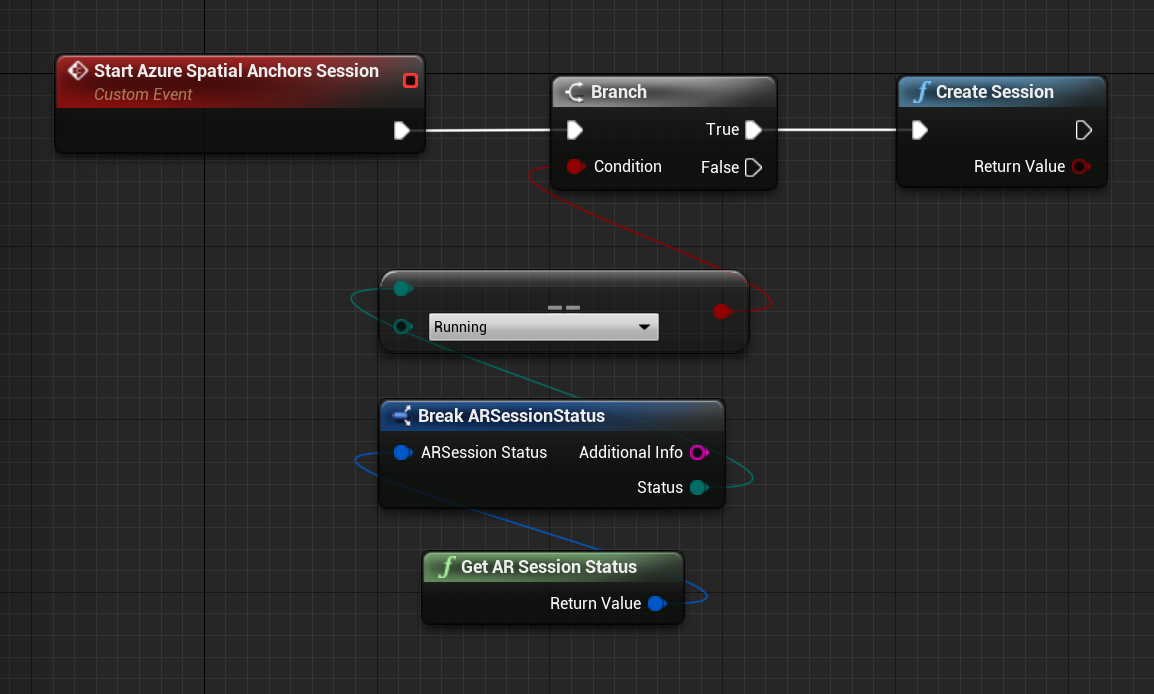Click Create Session execution output pin

tap(1083, 130)
